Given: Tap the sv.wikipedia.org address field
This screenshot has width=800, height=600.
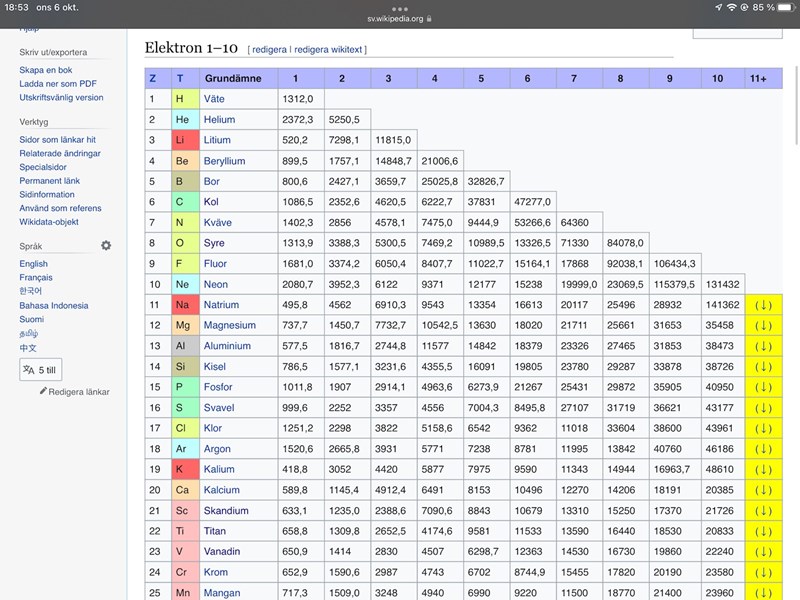Looking at the screenshot, I should [x=397, y=19].
